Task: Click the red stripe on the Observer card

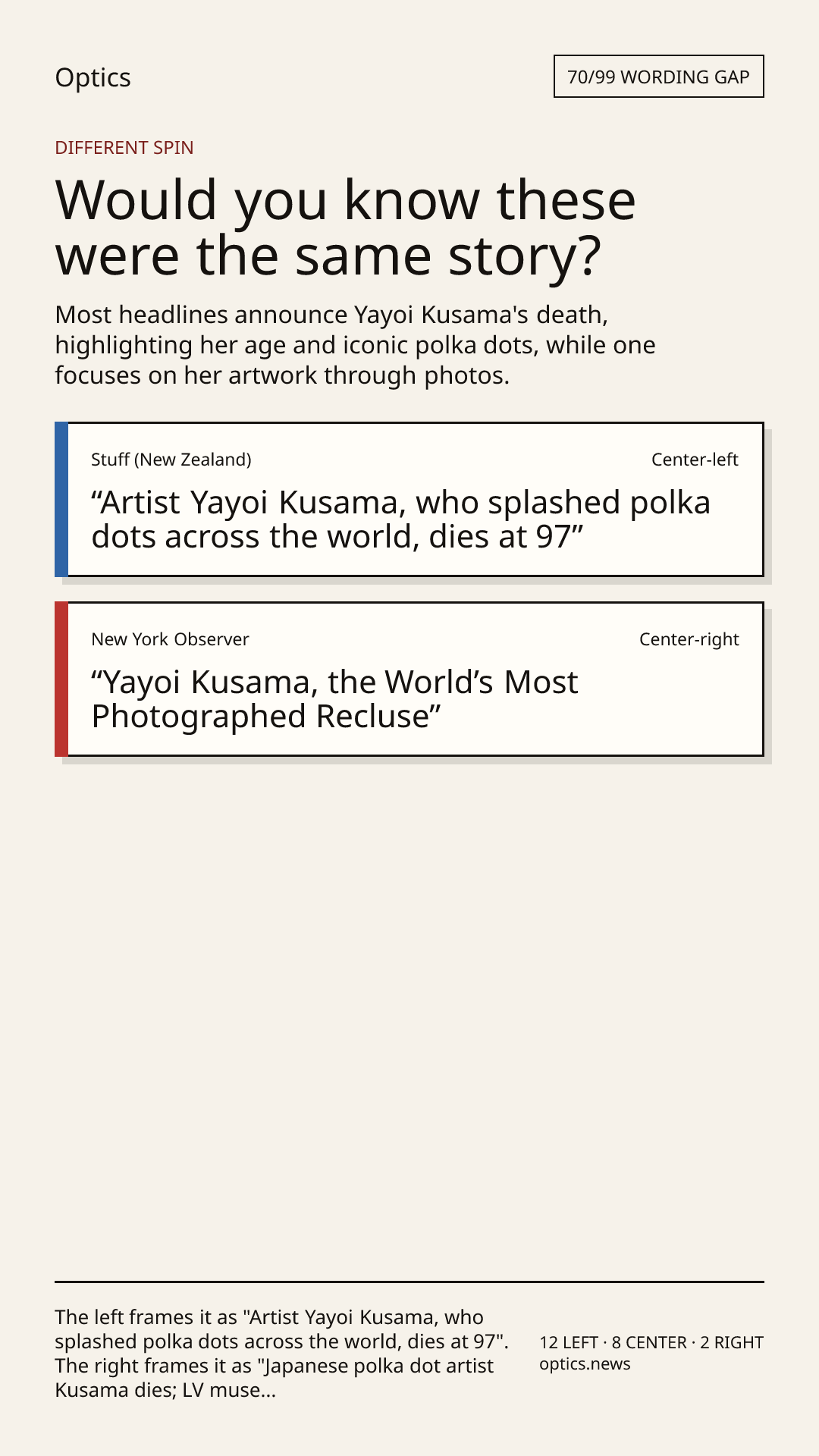Action: (x=61, y=679)
